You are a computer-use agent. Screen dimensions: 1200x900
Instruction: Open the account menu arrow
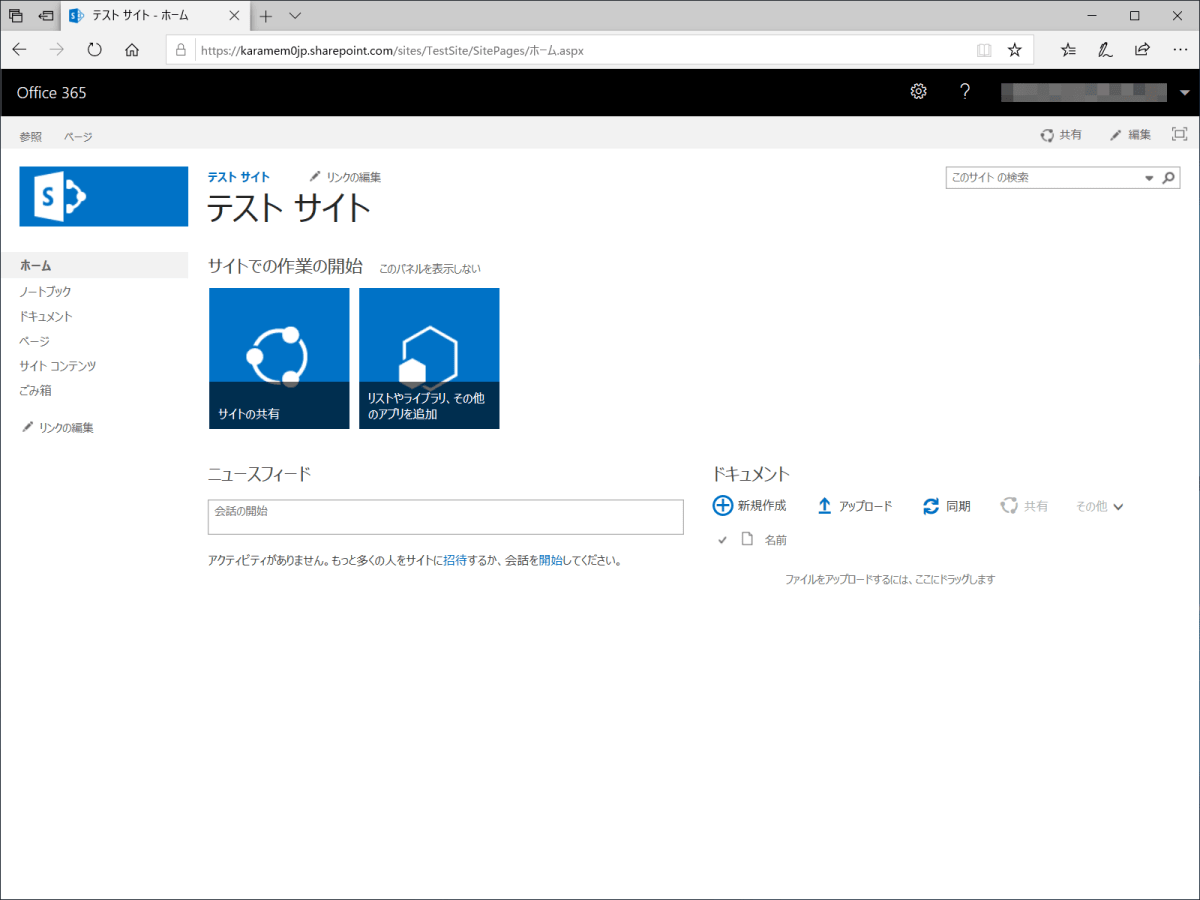coord(1185,92)
